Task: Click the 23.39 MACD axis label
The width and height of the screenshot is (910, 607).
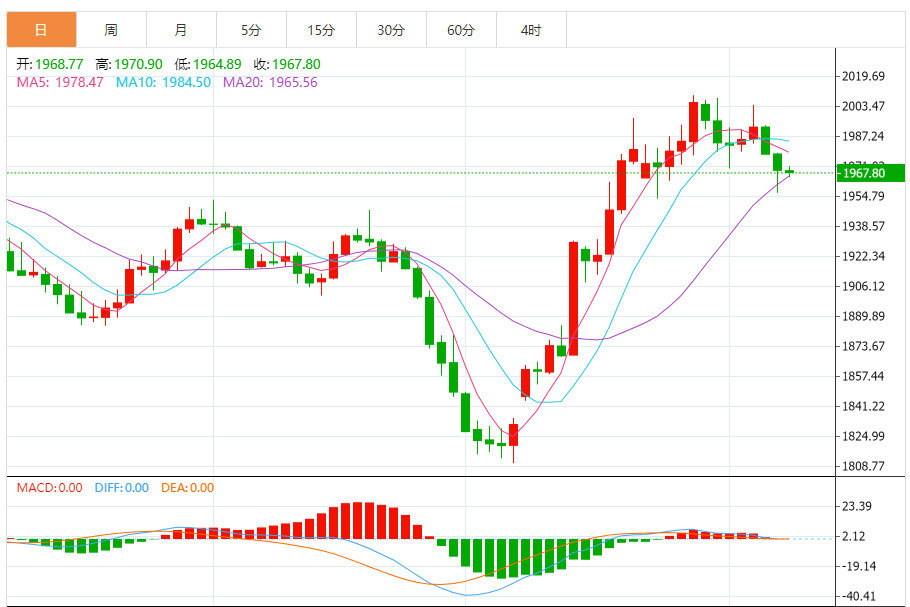Action: pyautogui.click(x=857, y=506)
